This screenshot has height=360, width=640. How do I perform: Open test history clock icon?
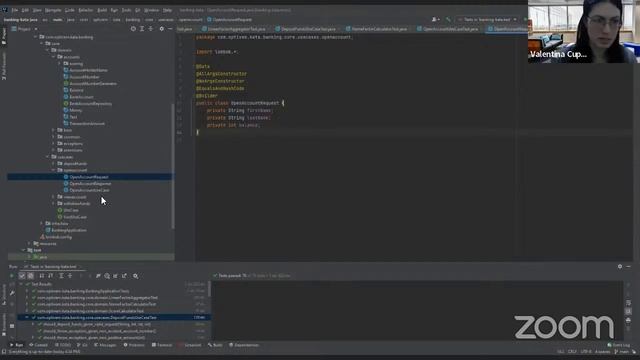107,276
